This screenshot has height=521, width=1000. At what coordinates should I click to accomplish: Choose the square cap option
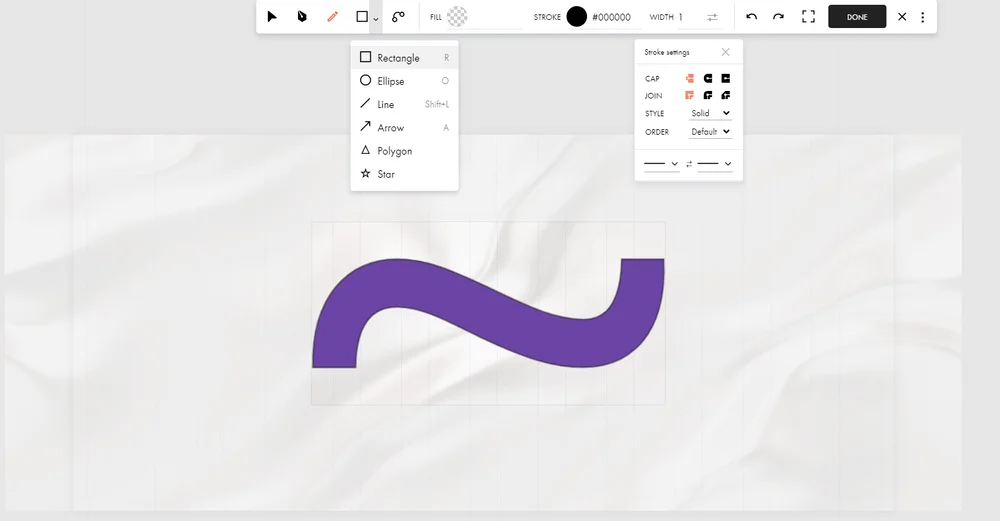pyautogui.click(x=726, y=78)
